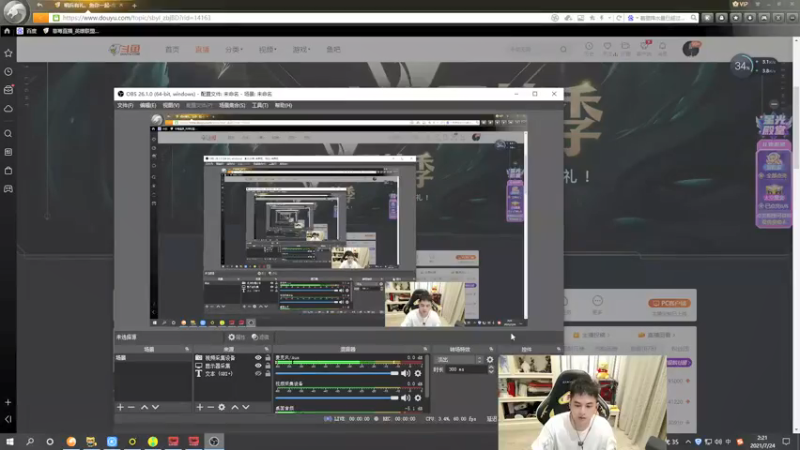Image resolution: width=800 pixels, height=450 pixels.
Task: Open the search icon in browser sidebar
Action: click(x=8, y=134)
